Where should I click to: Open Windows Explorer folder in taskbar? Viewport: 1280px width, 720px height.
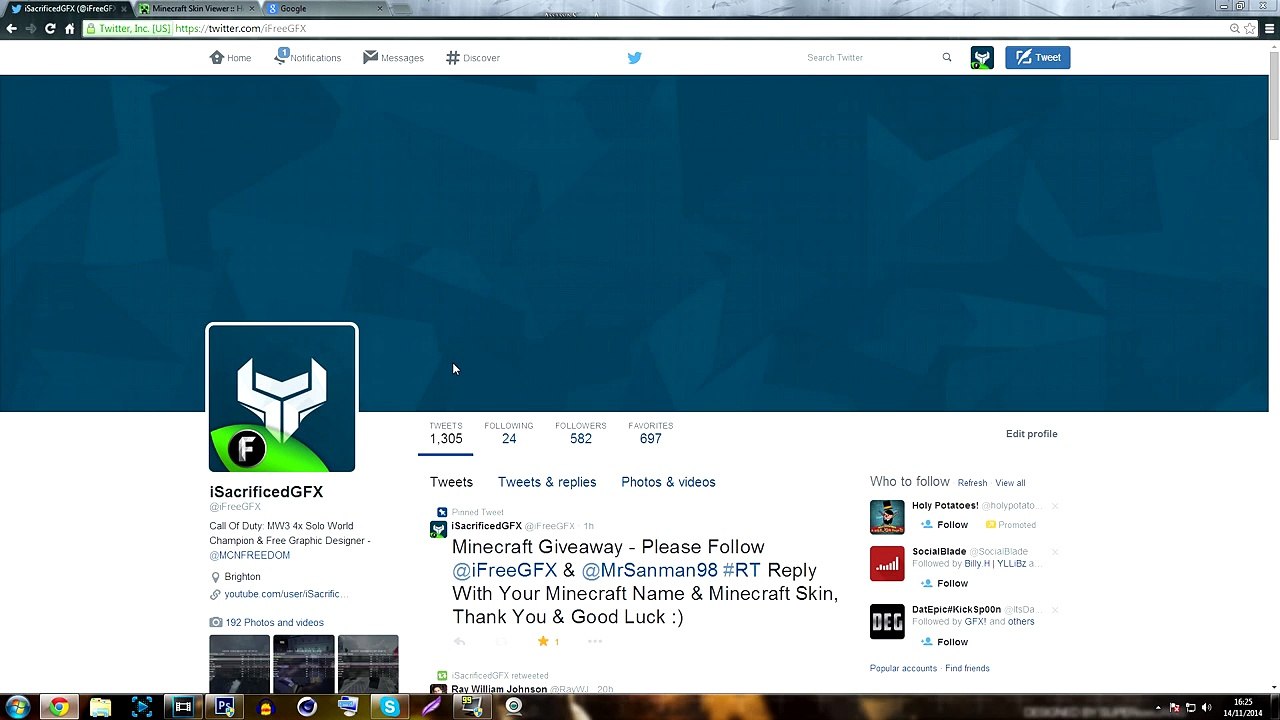click(100, 707)
